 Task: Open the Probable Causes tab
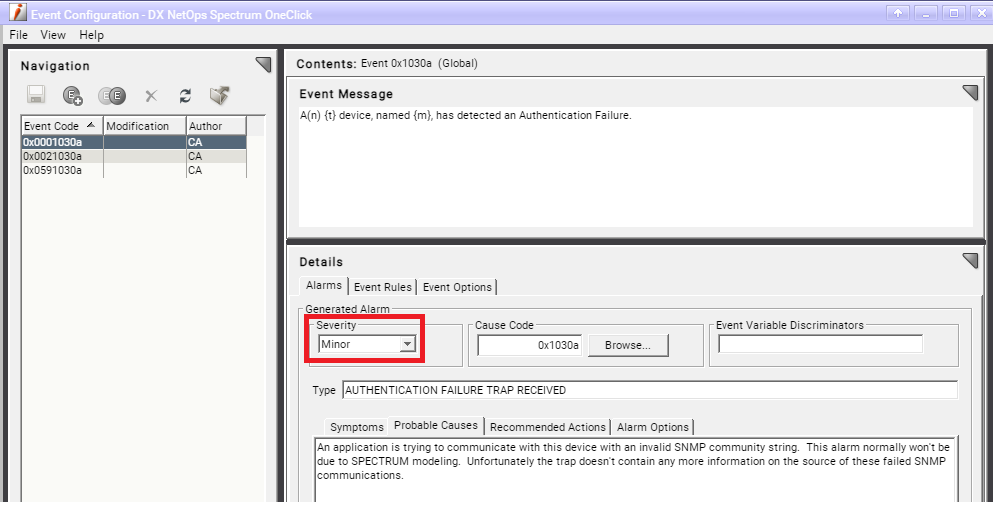click(436, 425)
